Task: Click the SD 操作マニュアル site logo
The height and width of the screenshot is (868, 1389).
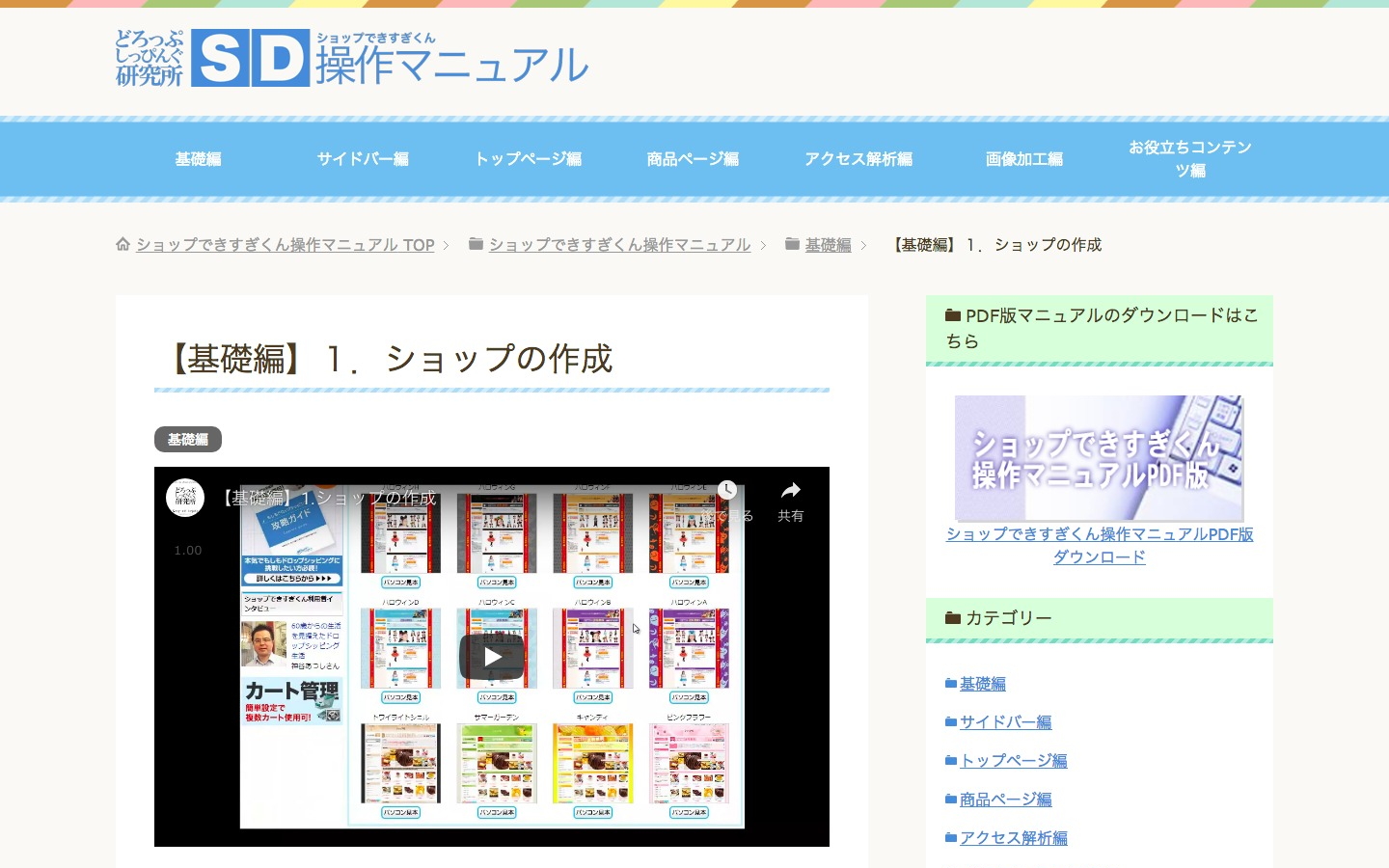Action: click(352, 59)
